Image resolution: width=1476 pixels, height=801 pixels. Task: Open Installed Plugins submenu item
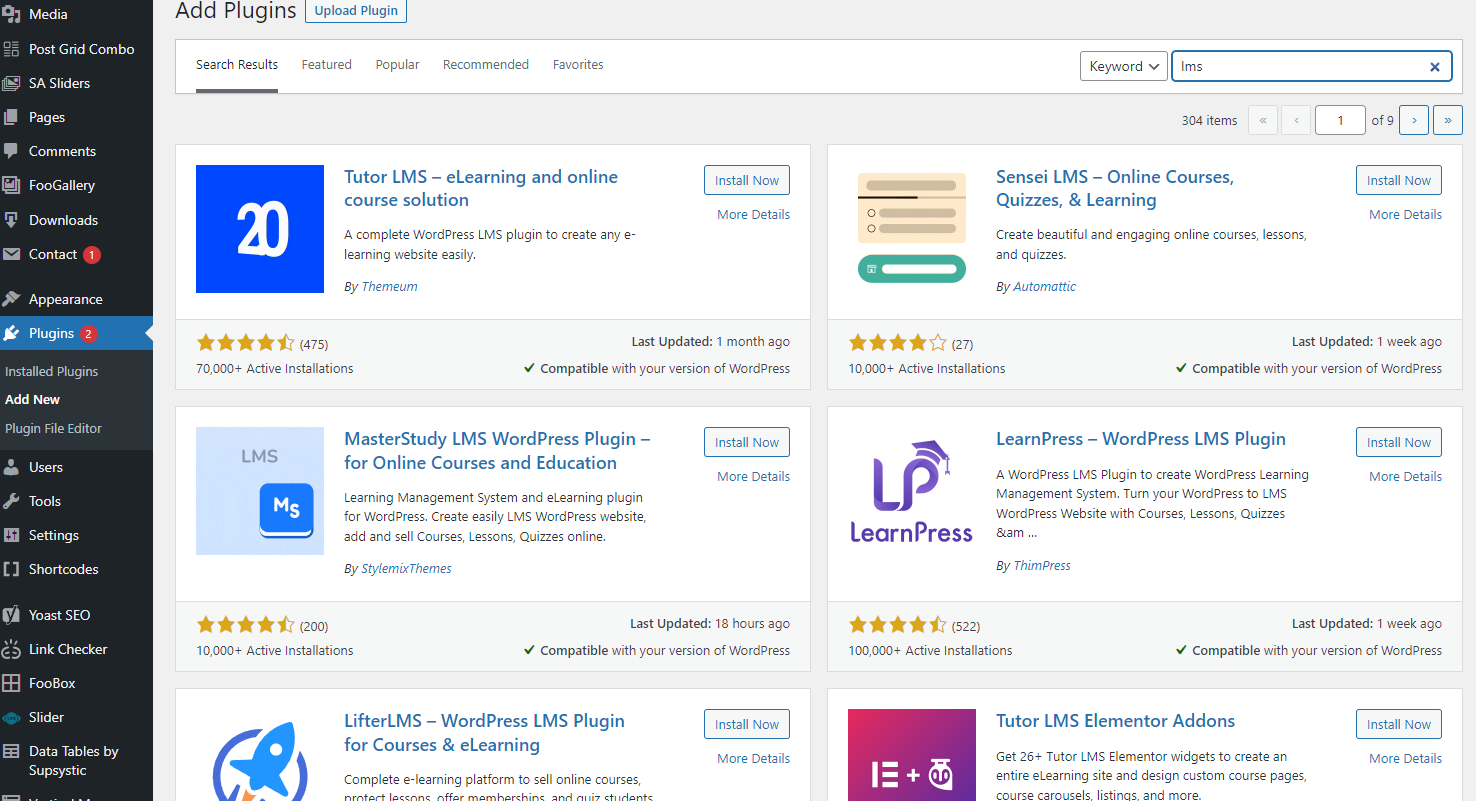[x=52, y=371]
